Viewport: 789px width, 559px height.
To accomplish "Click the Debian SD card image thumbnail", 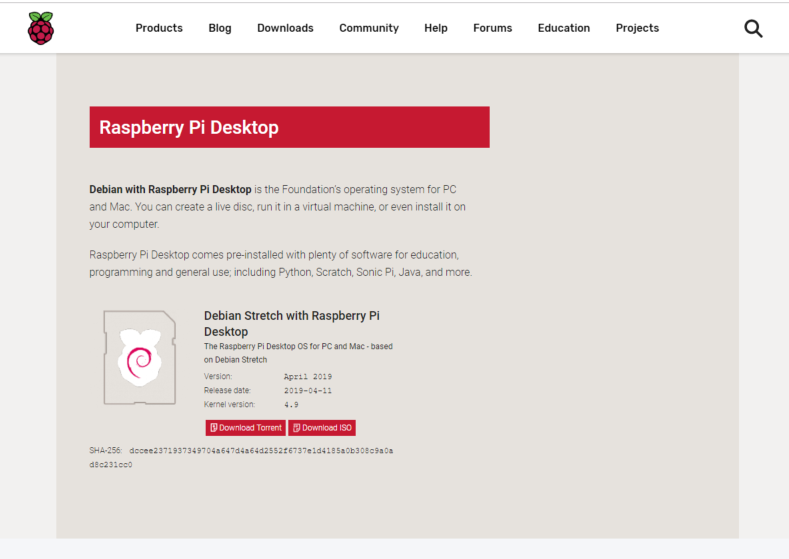I will click(140, 357).
